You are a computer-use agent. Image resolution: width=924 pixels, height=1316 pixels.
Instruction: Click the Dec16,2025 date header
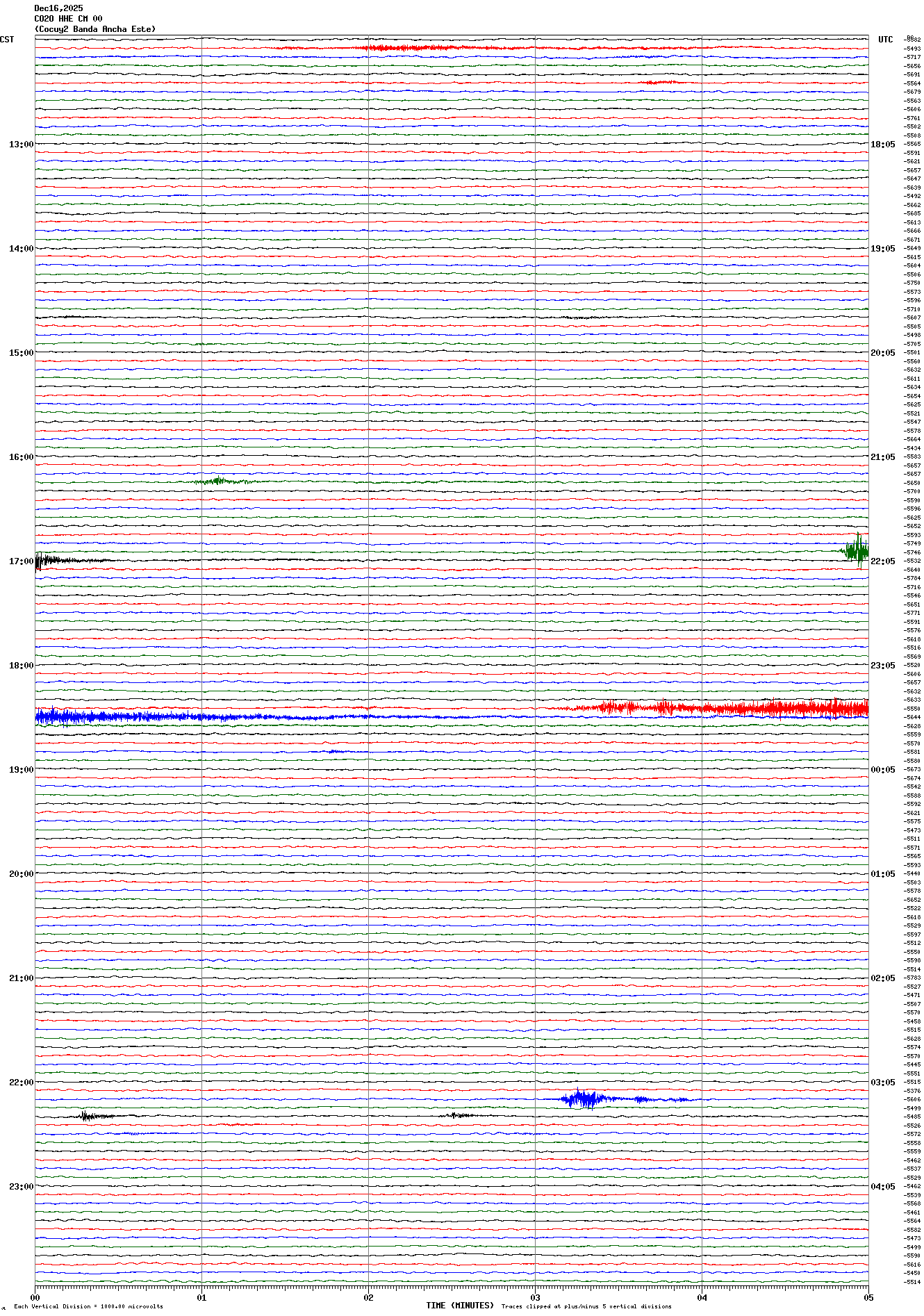(58, 8)
